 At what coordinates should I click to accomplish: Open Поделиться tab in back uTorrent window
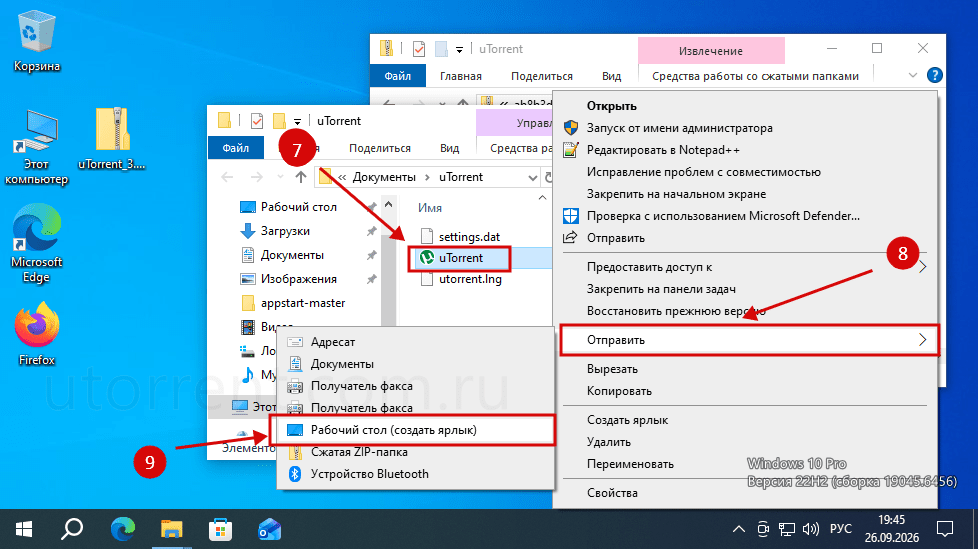pyautogui.click(x=541, y=75)
